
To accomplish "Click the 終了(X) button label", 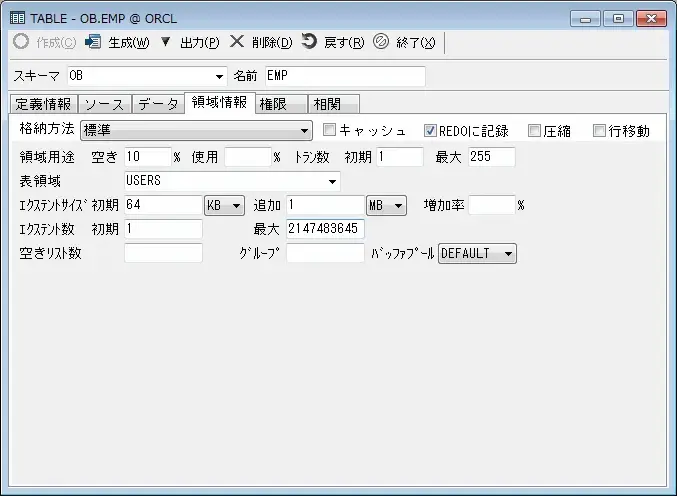I will tap(416, 43).
